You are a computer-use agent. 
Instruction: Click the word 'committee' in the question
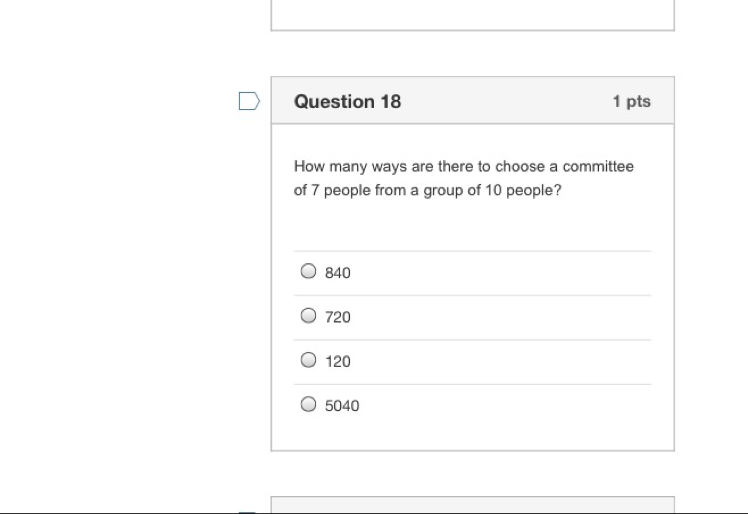(598, 166)
